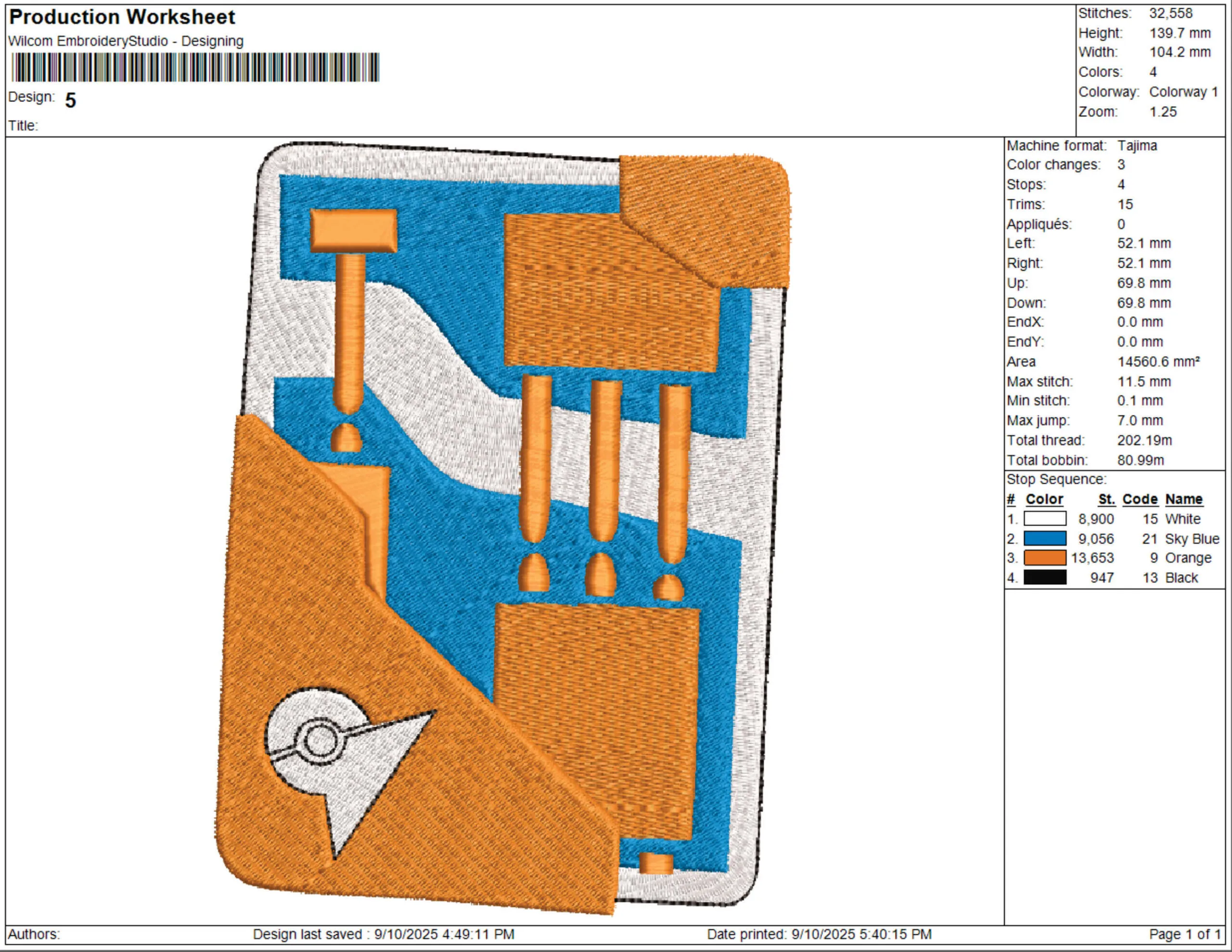
Task: Click code '9' in the Orange row
Action: 1154,557
